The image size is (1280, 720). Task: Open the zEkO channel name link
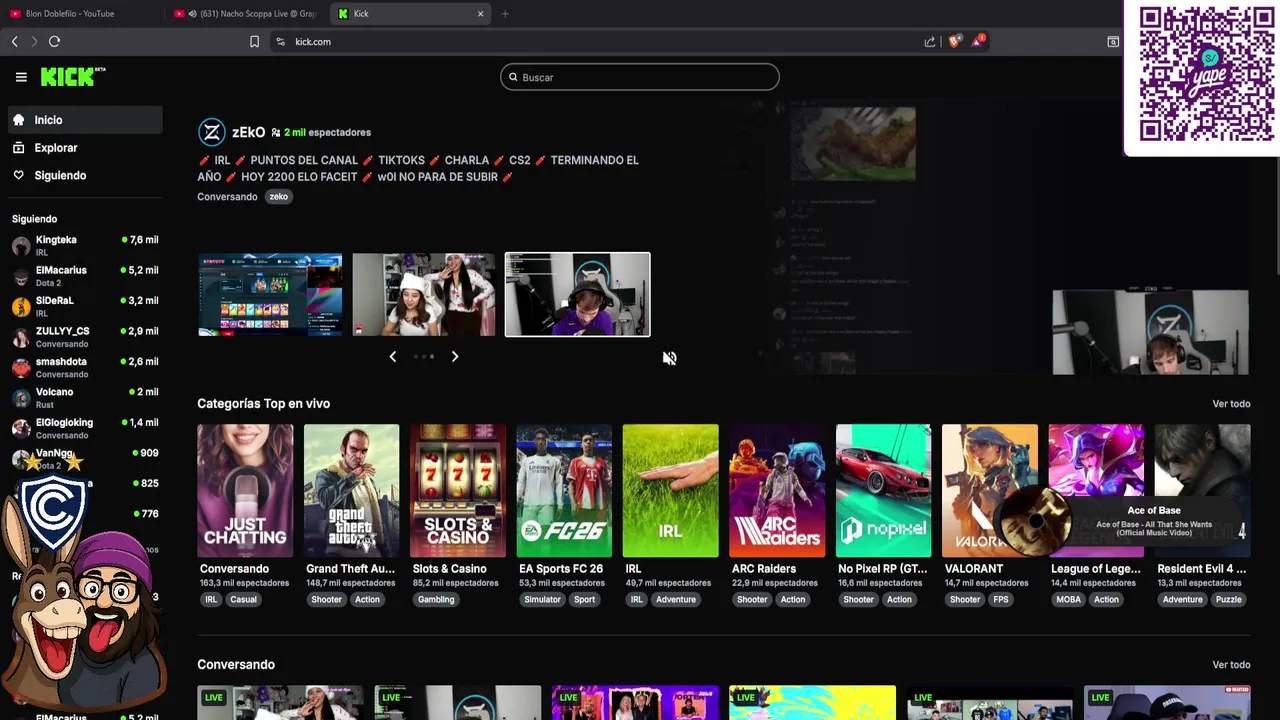[249, 132]
